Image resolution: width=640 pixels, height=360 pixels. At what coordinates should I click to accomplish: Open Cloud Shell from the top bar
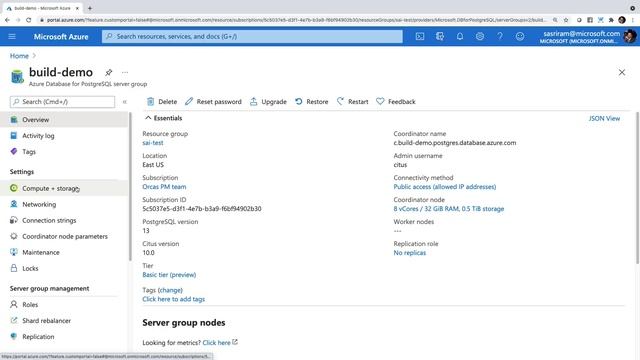pyautogui.click(x=420, y=36)
